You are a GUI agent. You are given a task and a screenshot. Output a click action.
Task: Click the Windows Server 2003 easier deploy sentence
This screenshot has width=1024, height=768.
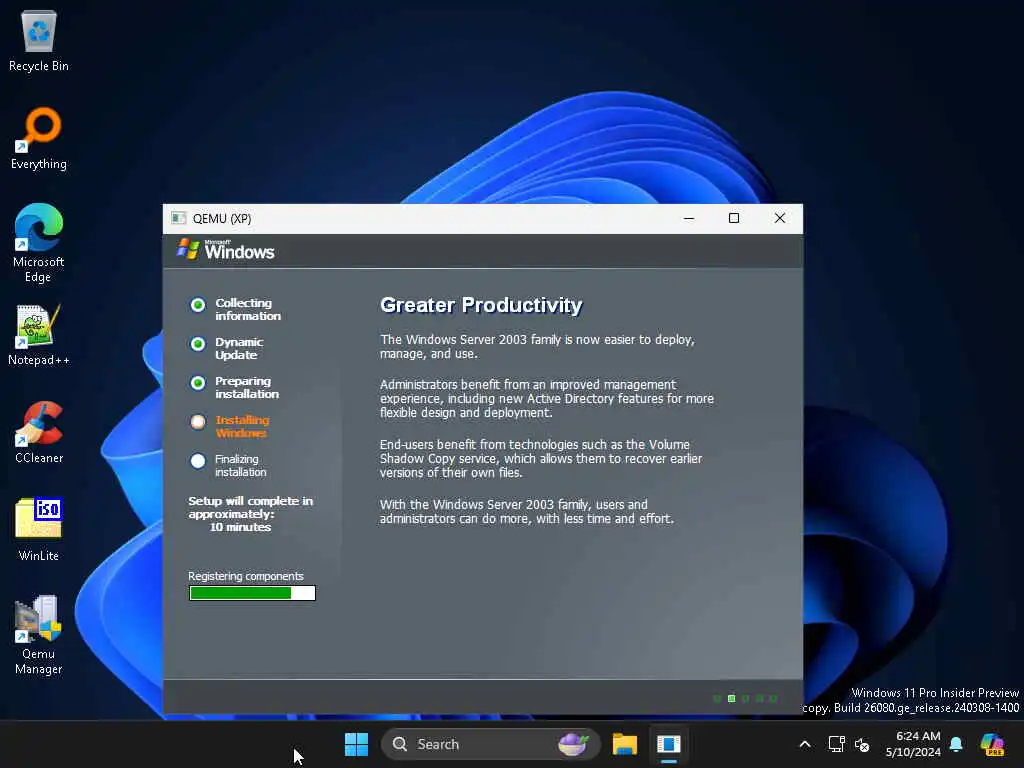coord(537,347)
